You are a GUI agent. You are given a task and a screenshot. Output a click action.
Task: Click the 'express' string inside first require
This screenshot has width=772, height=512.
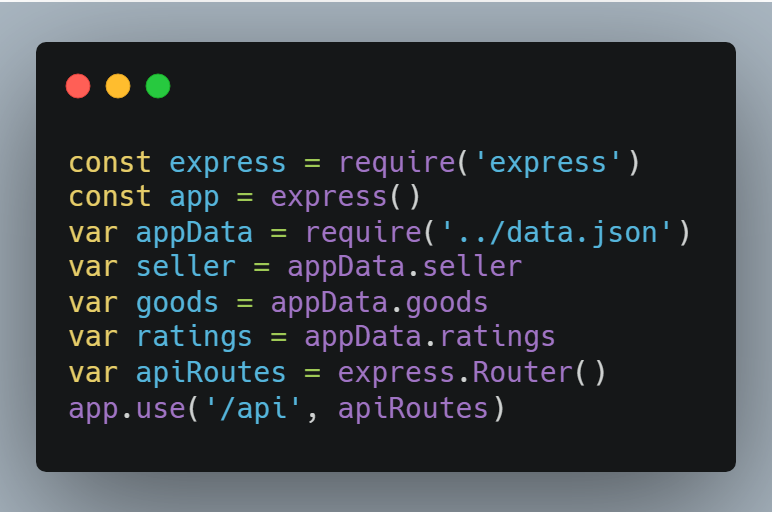tap(548, 163)
